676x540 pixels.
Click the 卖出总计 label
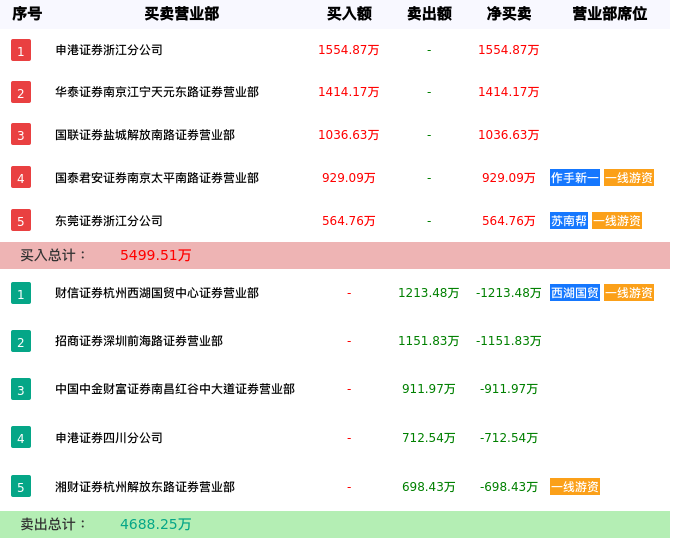[x=53, y=524]
